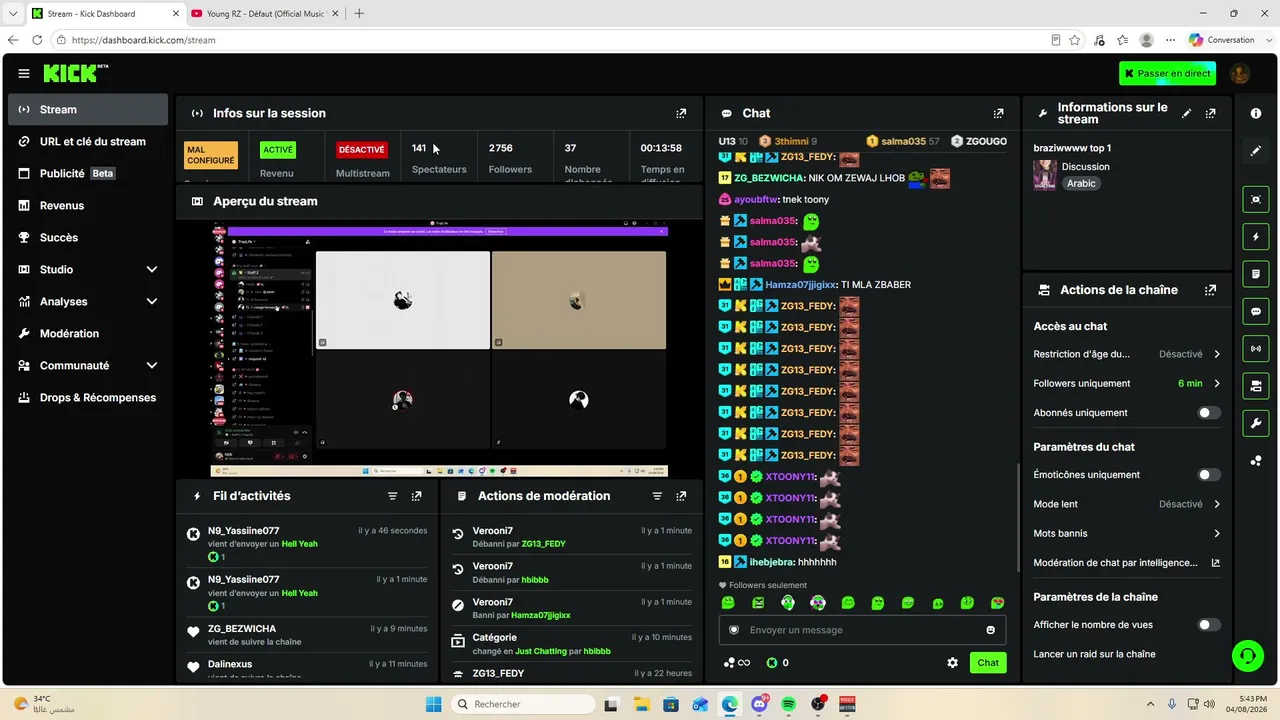Toggle the channel actions camera widget in right rail
The image size is (1280, 720).
click(1256, 385)
